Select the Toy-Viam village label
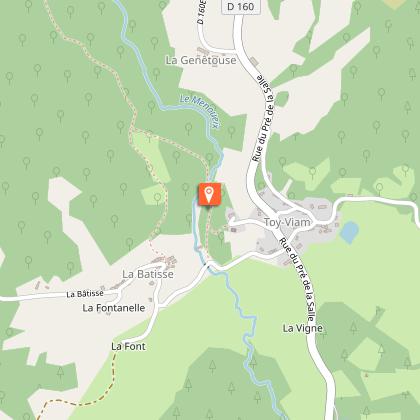Viewport: 420px width, 420px height. pyautogui.click(x=287, y=222)
